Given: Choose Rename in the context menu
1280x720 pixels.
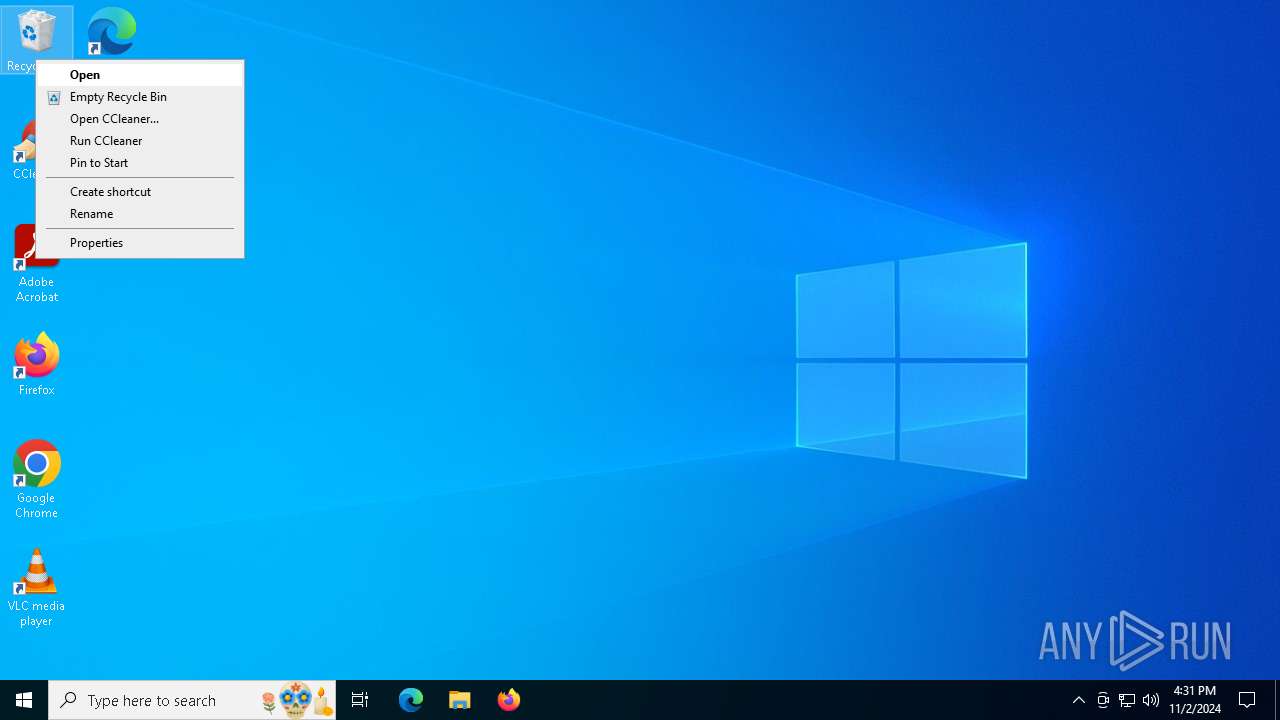Looking at the screenshot, I should [x=140, y=214].
